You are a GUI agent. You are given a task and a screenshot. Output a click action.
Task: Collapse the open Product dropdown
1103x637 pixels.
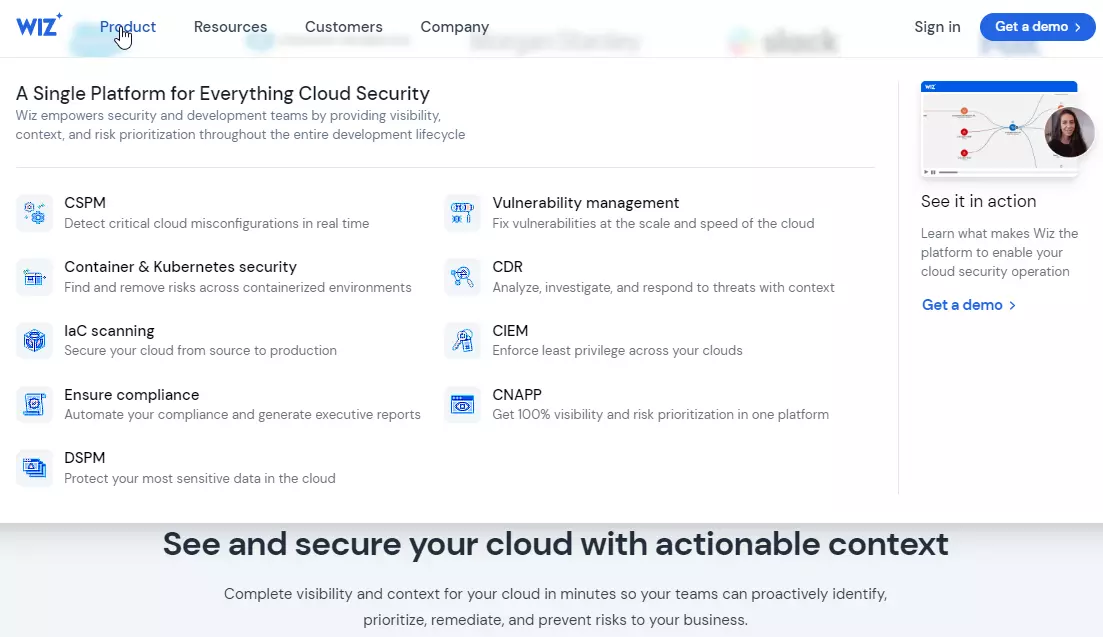(x=127, y=27)
